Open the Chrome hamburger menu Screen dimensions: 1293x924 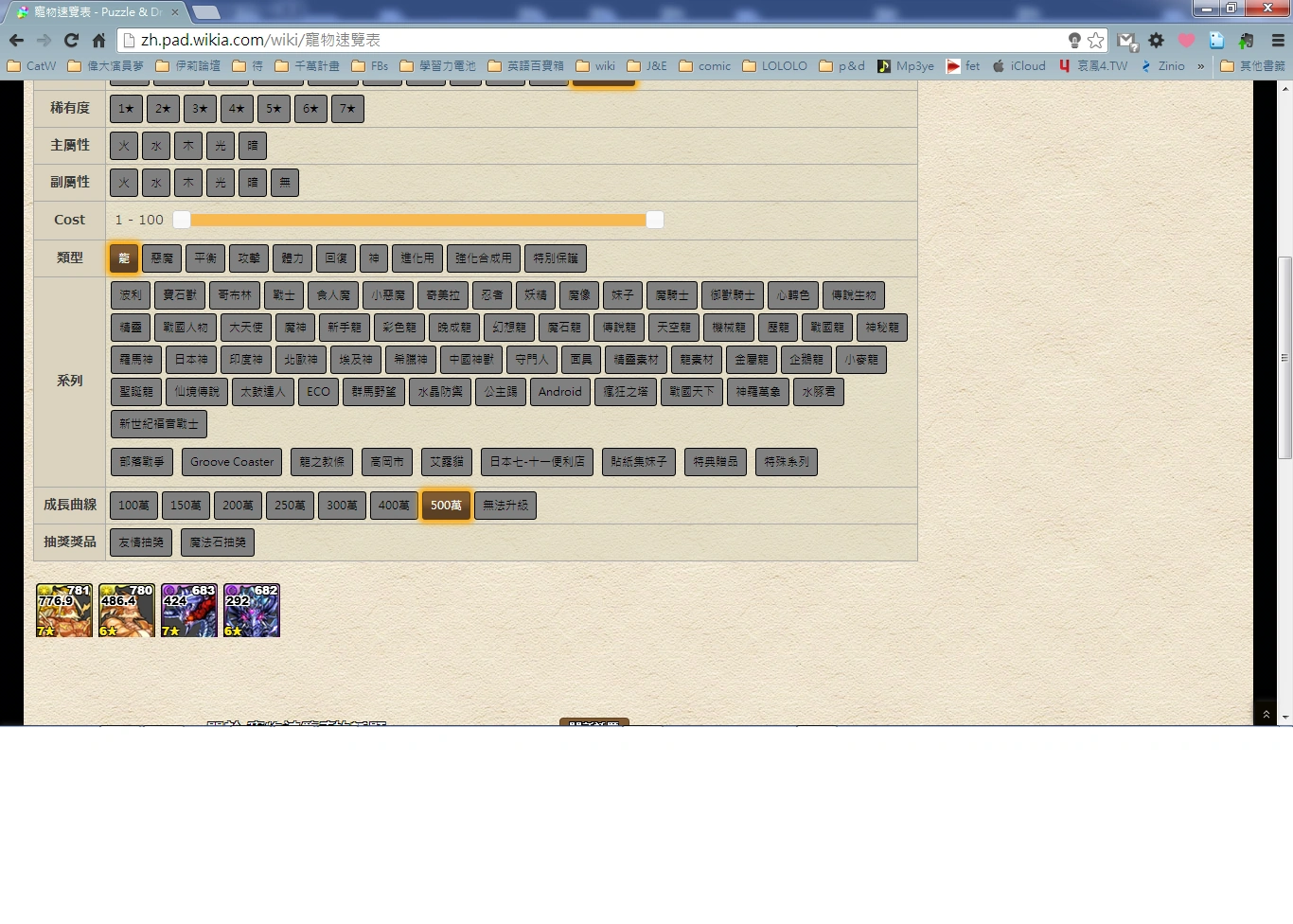(x=1277, y=40)
